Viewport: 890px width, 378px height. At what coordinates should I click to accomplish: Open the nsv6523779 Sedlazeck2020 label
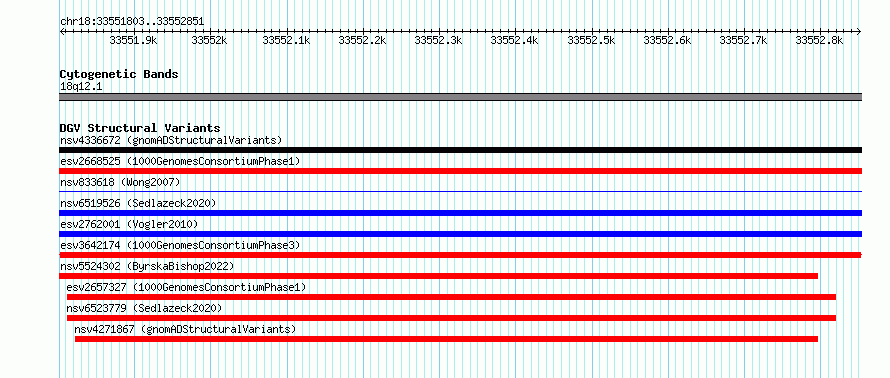(x=144, y=308)
